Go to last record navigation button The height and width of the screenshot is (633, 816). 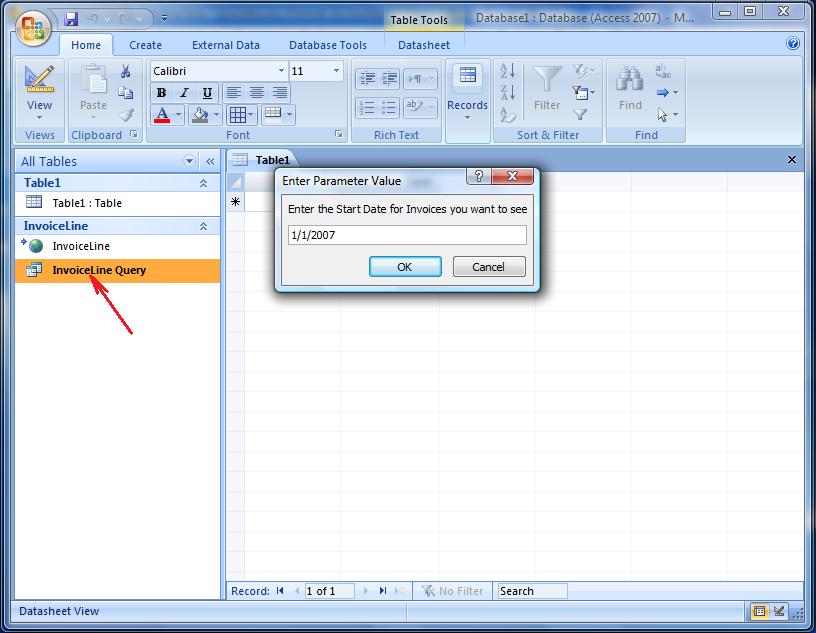[383, 591]
